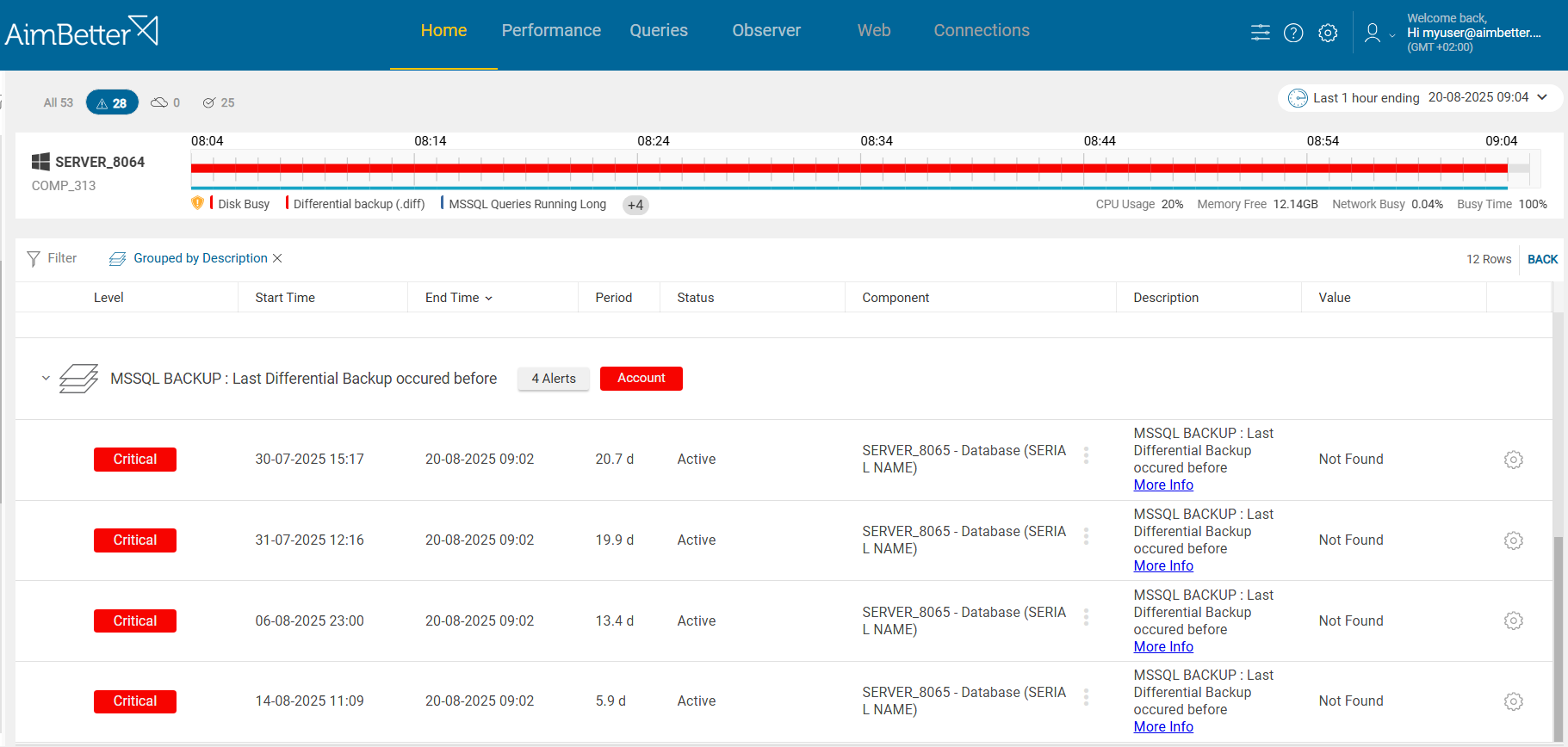Open More Info link for 13.4 d alert
Viewport: 1568px width, 747px height.
click(x=1163, y=647)
